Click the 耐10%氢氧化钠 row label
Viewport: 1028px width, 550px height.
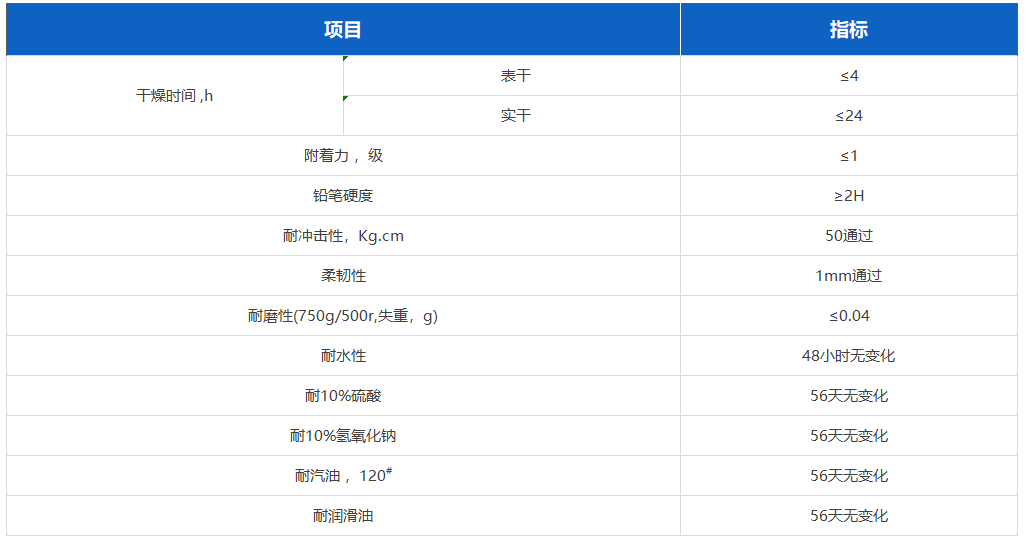tap(343, 436)
